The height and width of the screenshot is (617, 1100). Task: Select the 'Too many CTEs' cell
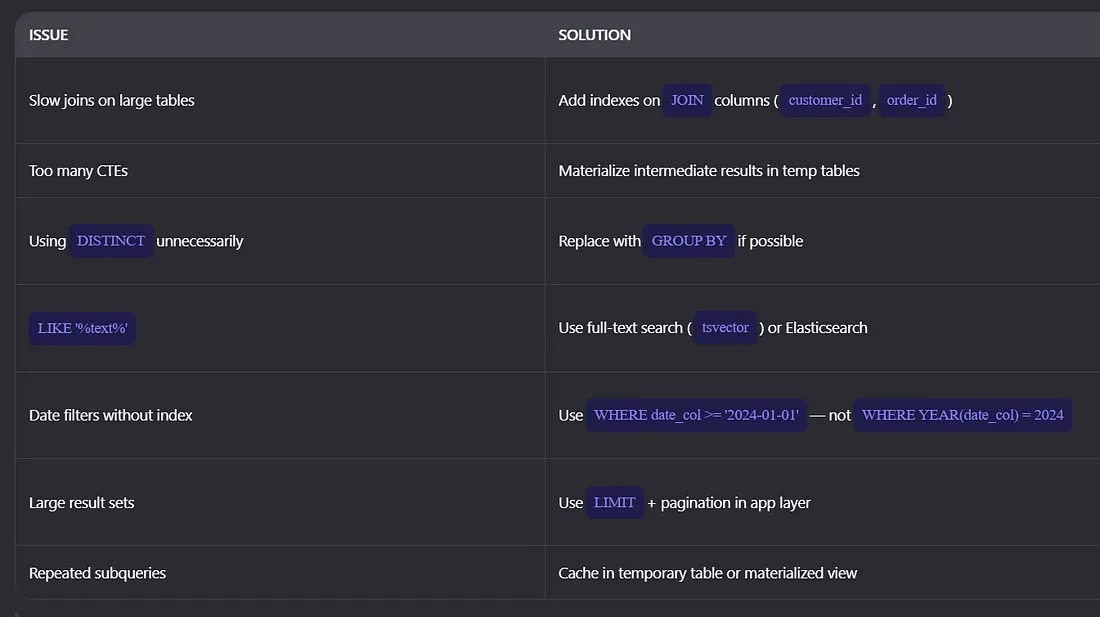coord(78,170)
